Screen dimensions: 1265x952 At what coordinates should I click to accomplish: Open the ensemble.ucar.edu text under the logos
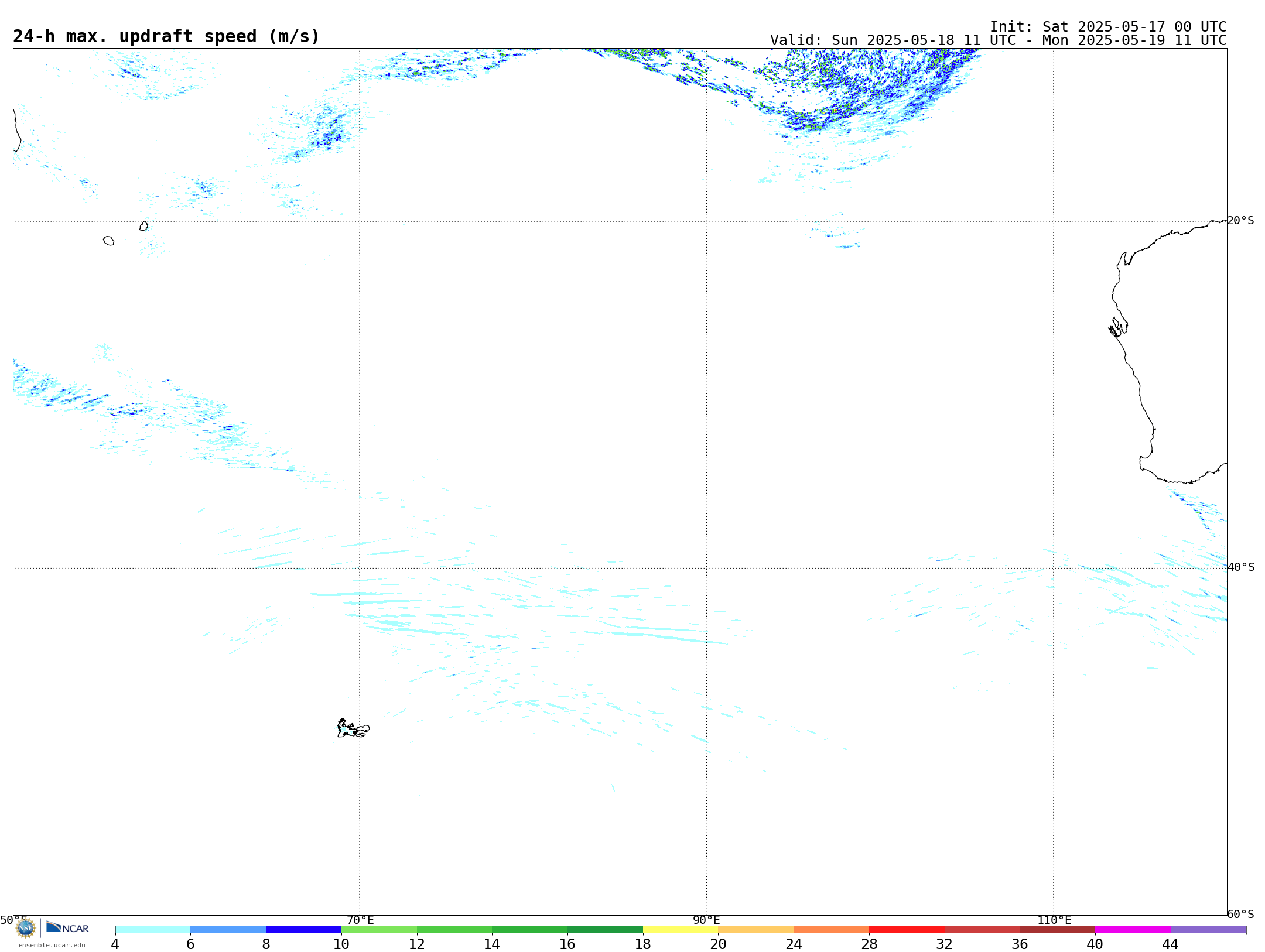click(x=52, y=945)
